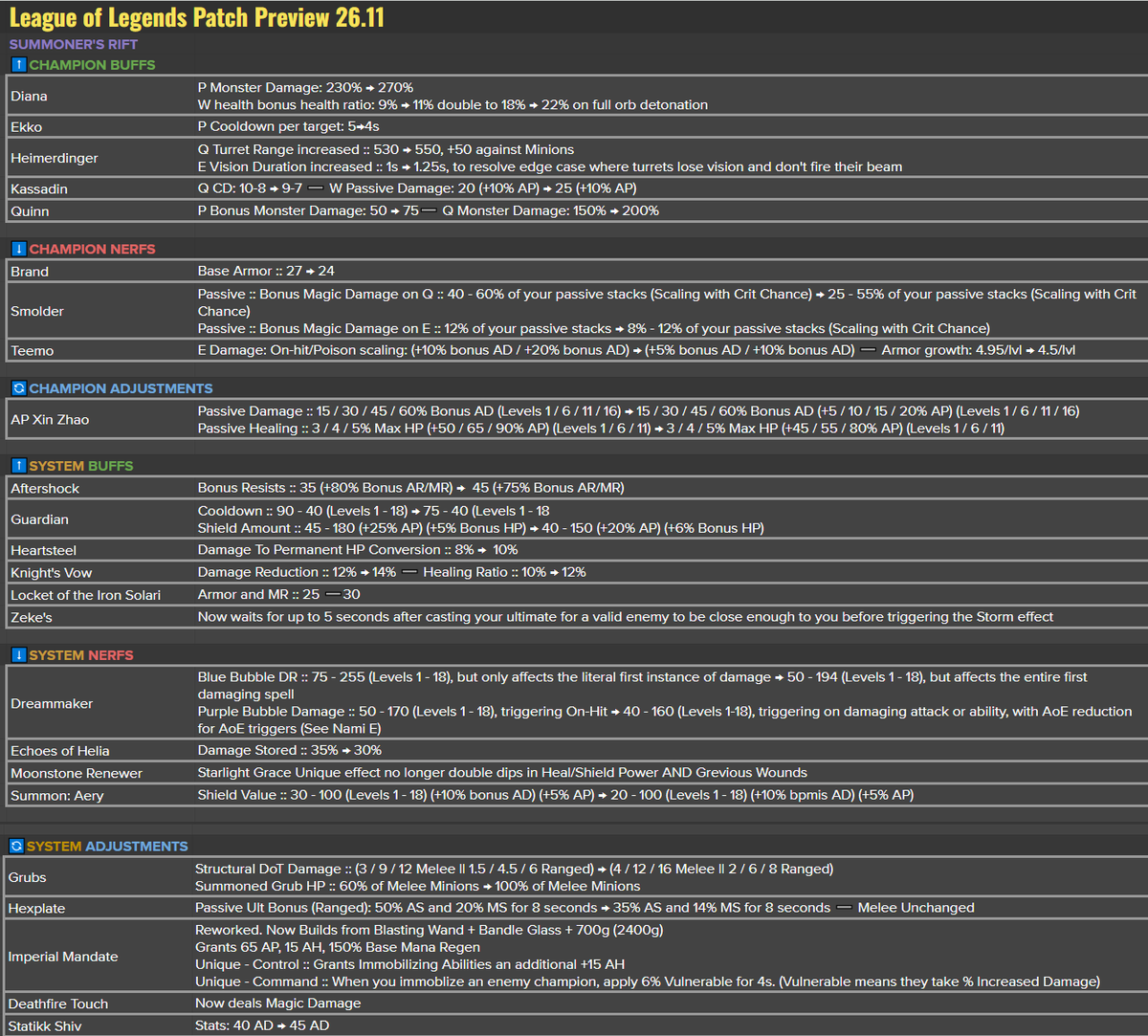Click the Champion Buffs section heading
1148x1036 pixels.
(92, 65)
